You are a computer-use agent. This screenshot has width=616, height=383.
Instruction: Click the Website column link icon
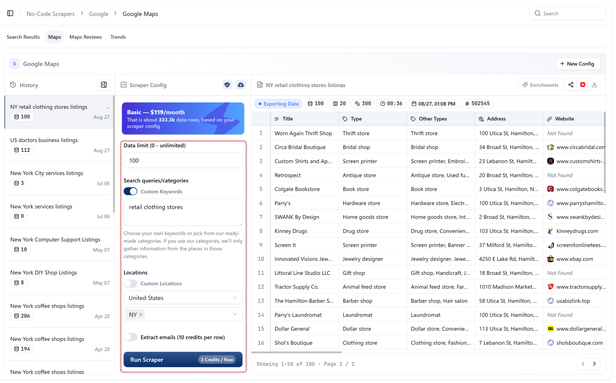549,119
